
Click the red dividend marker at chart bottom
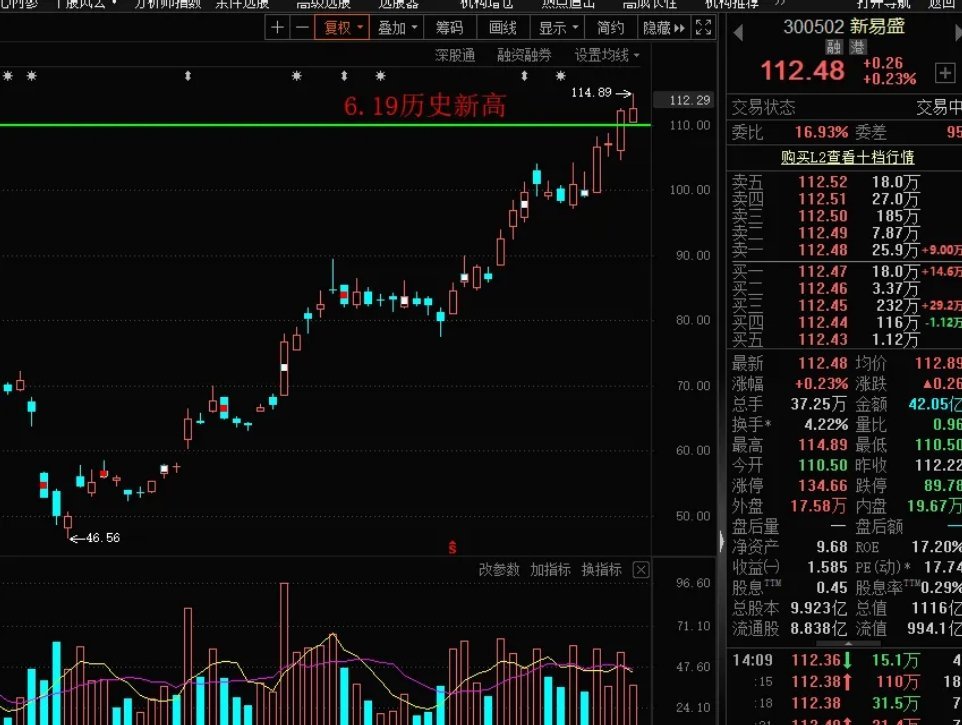452,547
